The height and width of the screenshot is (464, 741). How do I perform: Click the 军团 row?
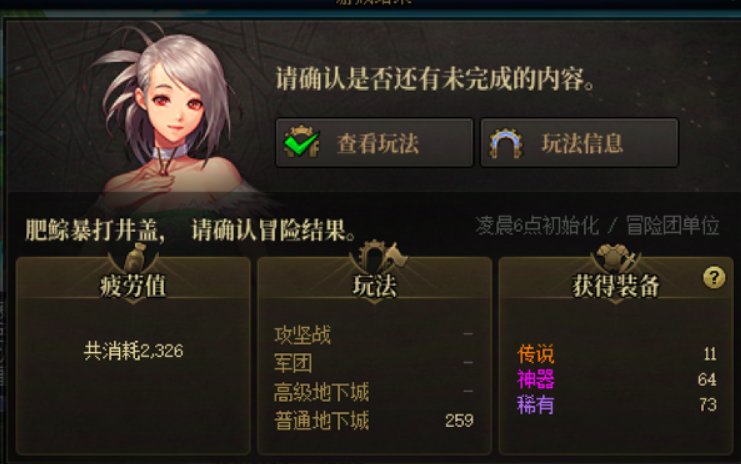(373, 363)
